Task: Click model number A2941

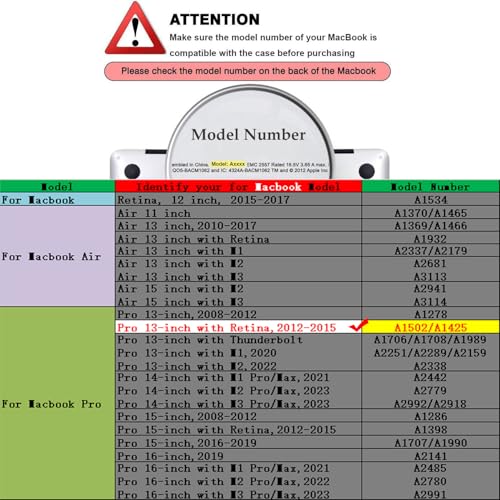Action: tap(430, 289)
